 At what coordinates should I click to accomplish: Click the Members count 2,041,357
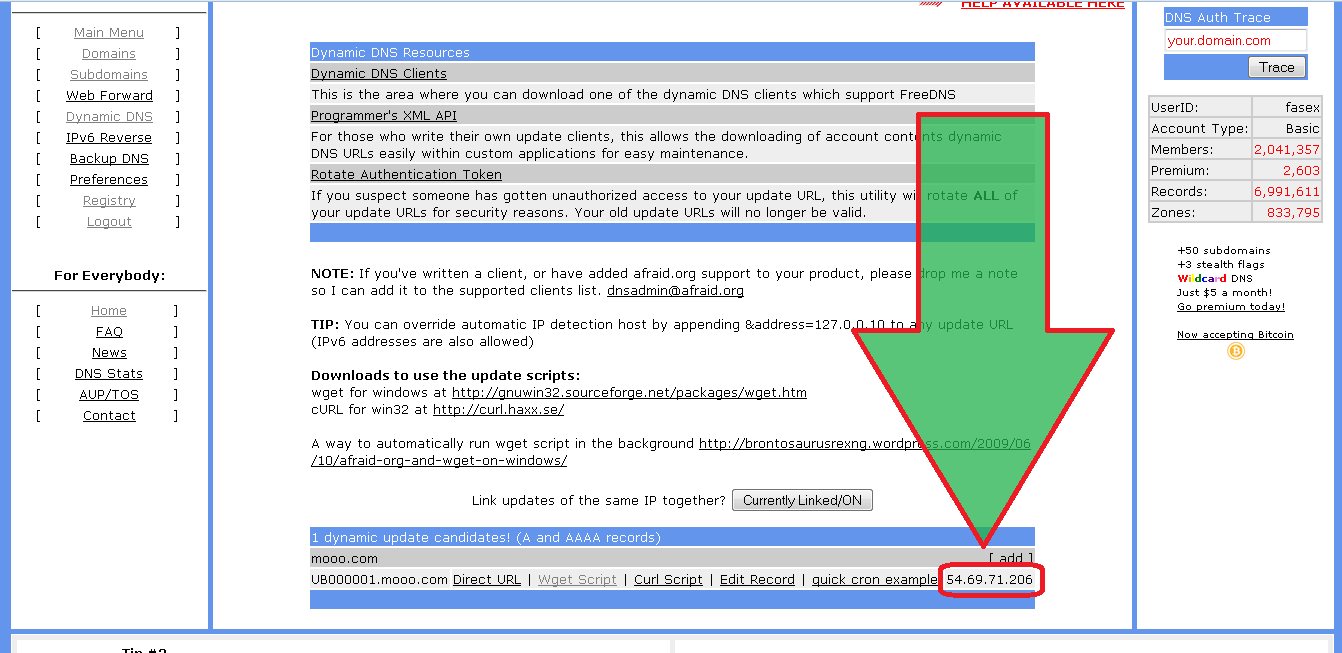pyautogui.click(x=1287, y=150)
